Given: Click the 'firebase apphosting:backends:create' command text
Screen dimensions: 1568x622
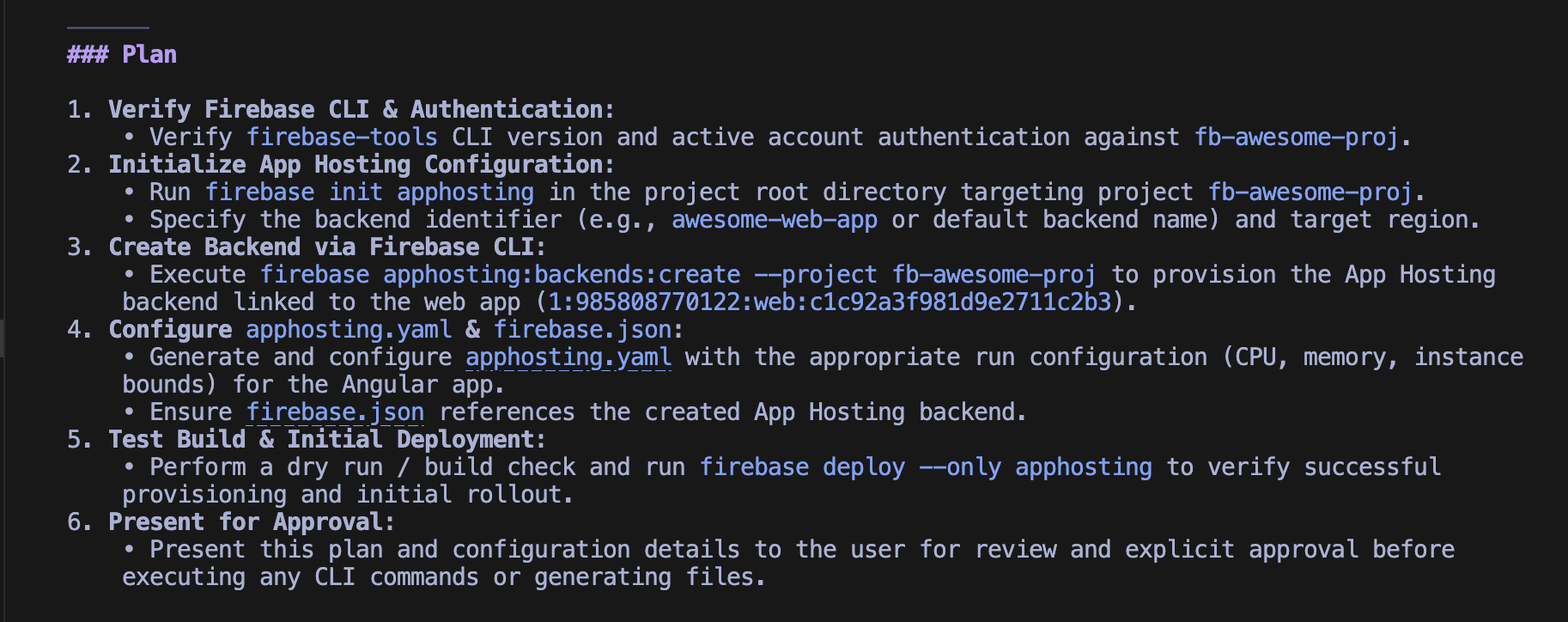Looking at the screenshot, I should tap(500, 275).
